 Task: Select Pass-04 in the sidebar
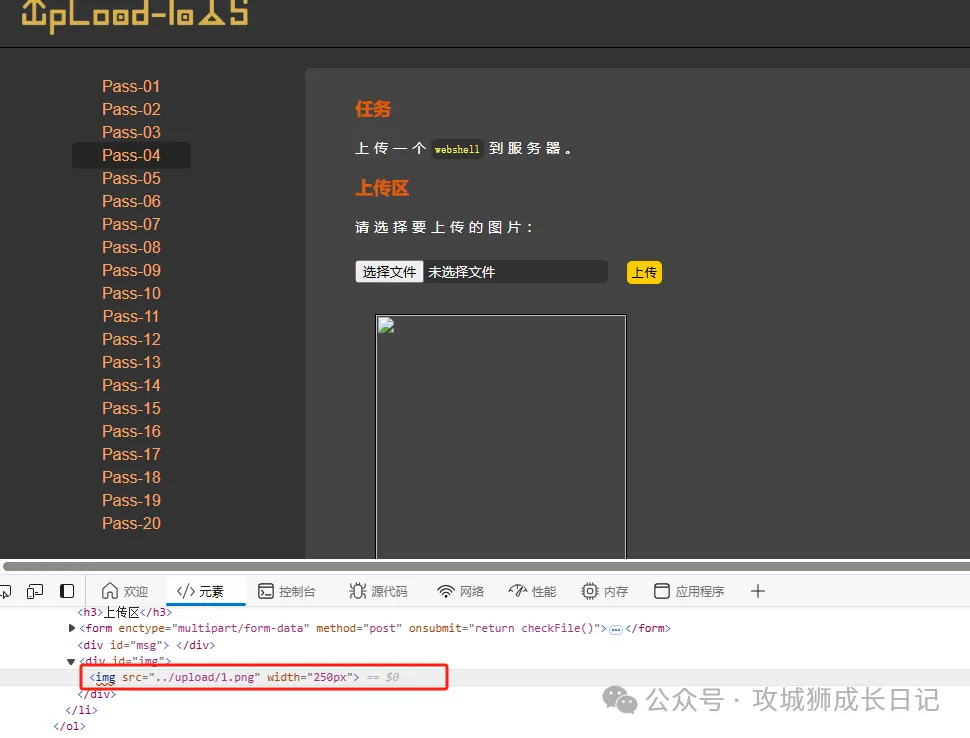click(x=131, y=155)
